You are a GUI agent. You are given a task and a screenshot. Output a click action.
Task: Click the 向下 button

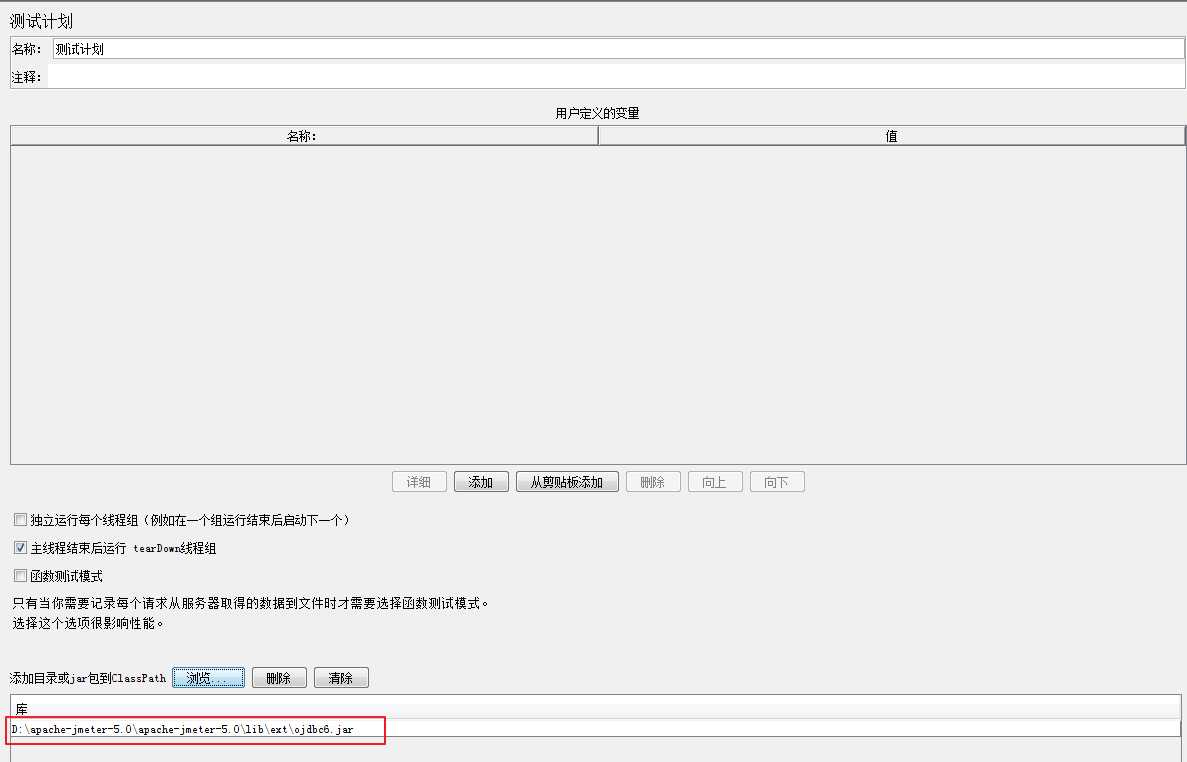coord(777,482)
